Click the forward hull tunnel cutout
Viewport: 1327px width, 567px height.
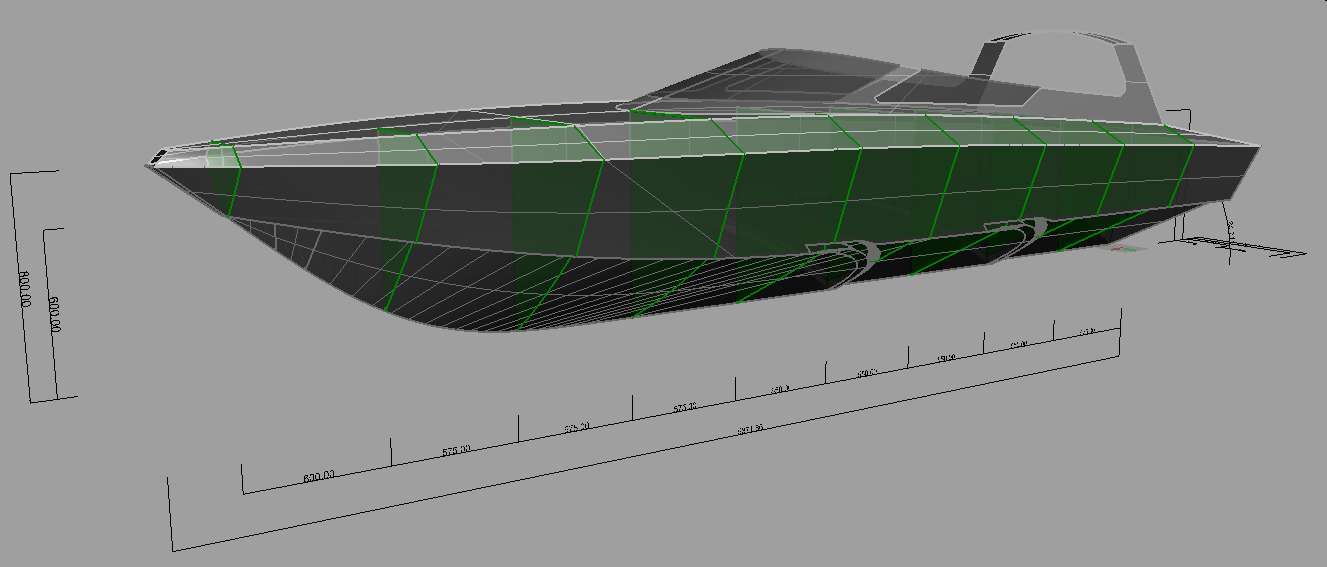pos(849,256)
